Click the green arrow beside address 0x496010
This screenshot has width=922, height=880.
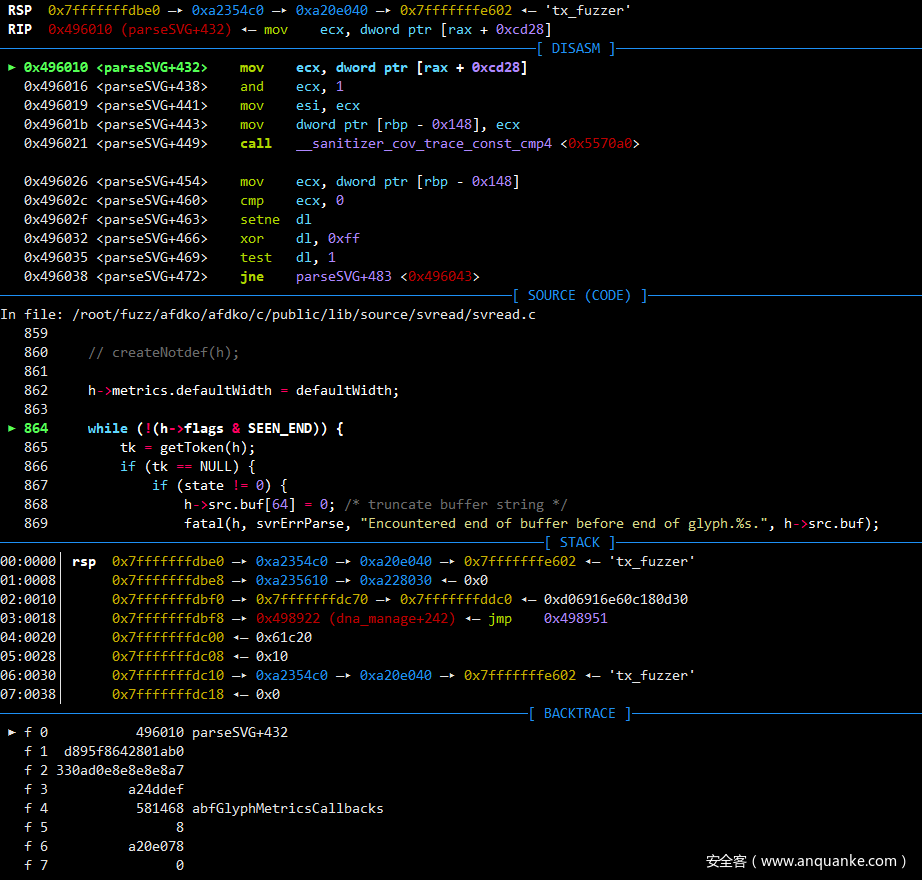coord(12,68)
